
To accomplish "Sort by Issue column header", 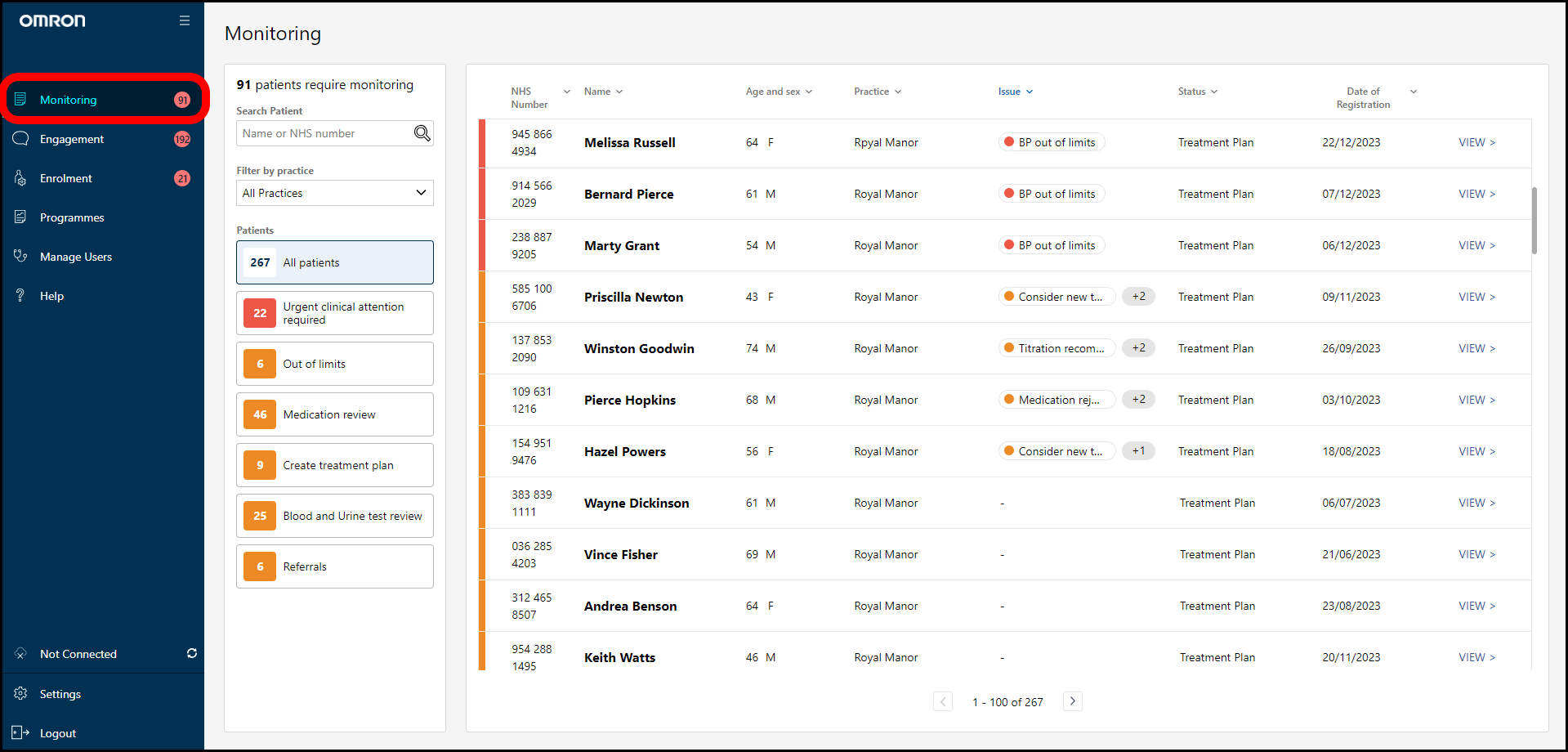I will point(1015,92).
